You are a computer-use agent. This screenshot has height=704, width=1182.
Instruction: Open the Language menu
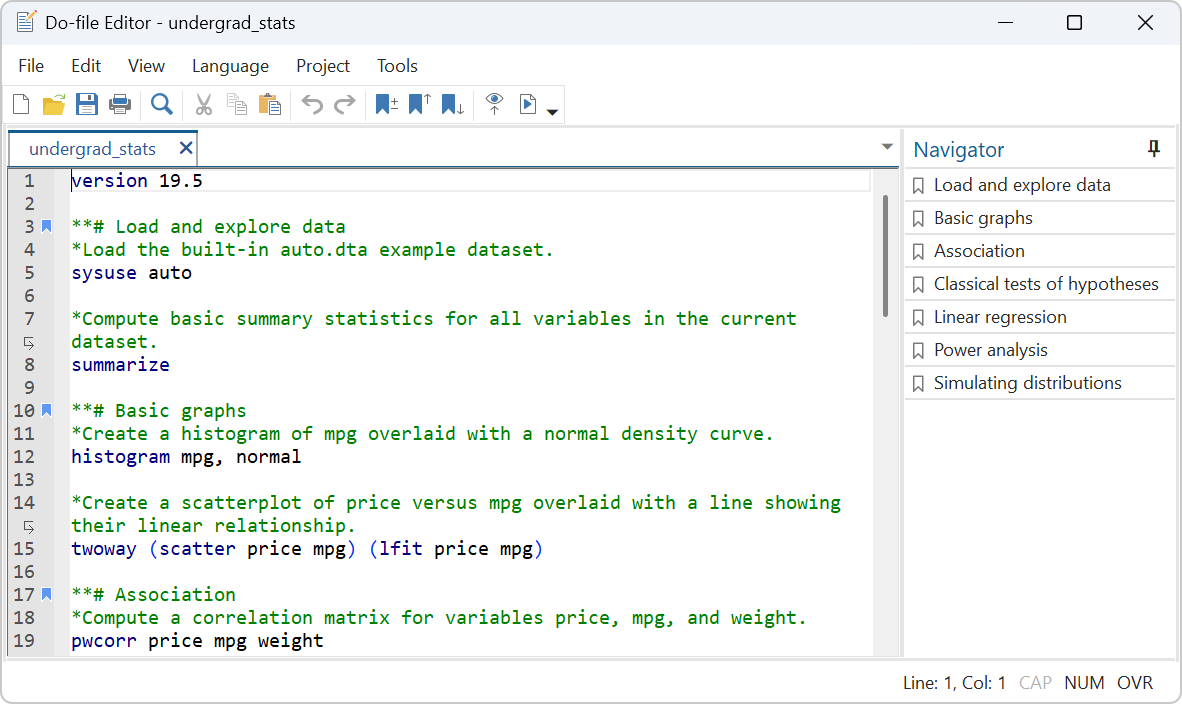230,66
